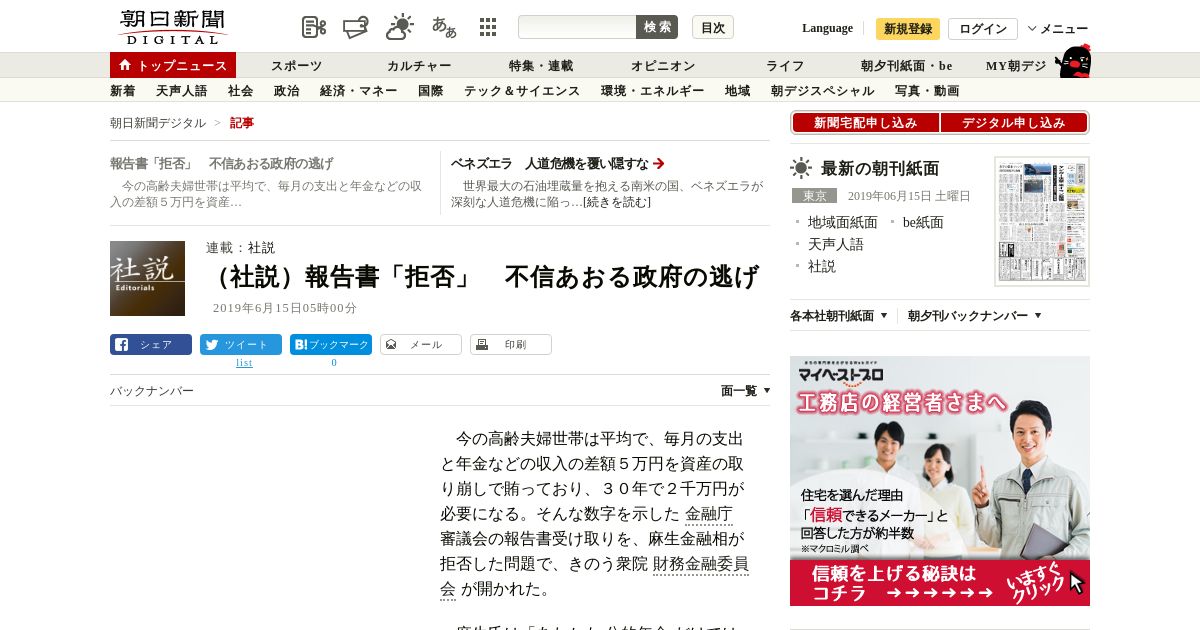Send article by メール button

tap(421, 345)
